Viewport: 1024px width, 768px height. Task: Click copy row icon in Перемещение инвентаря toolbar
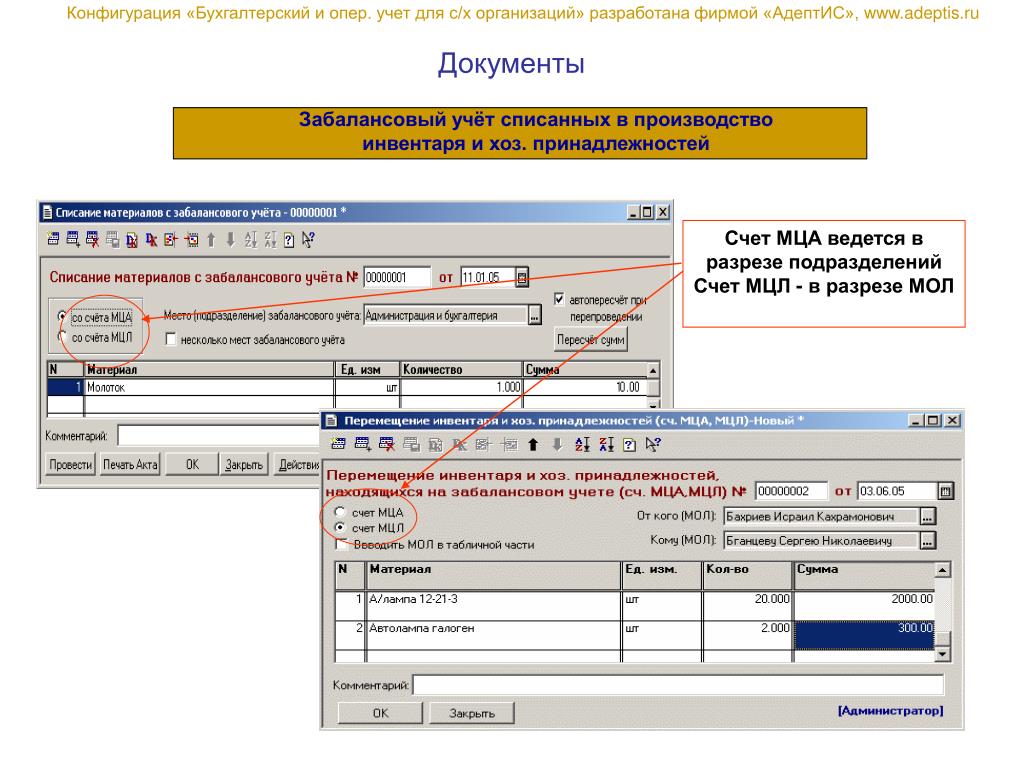tap(411, 445)
